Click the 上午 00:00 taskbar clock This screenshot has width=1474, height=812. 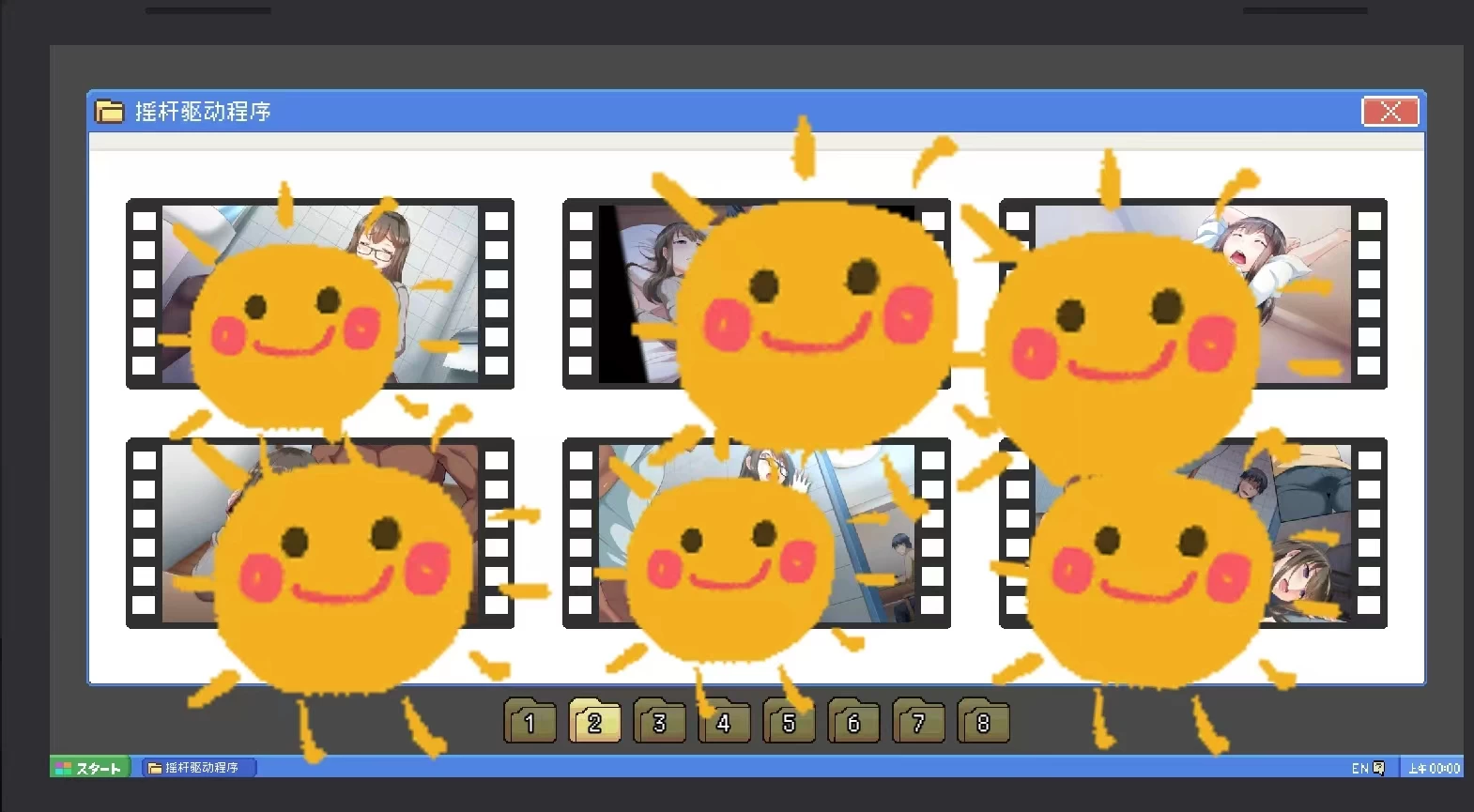[1434, 768]
